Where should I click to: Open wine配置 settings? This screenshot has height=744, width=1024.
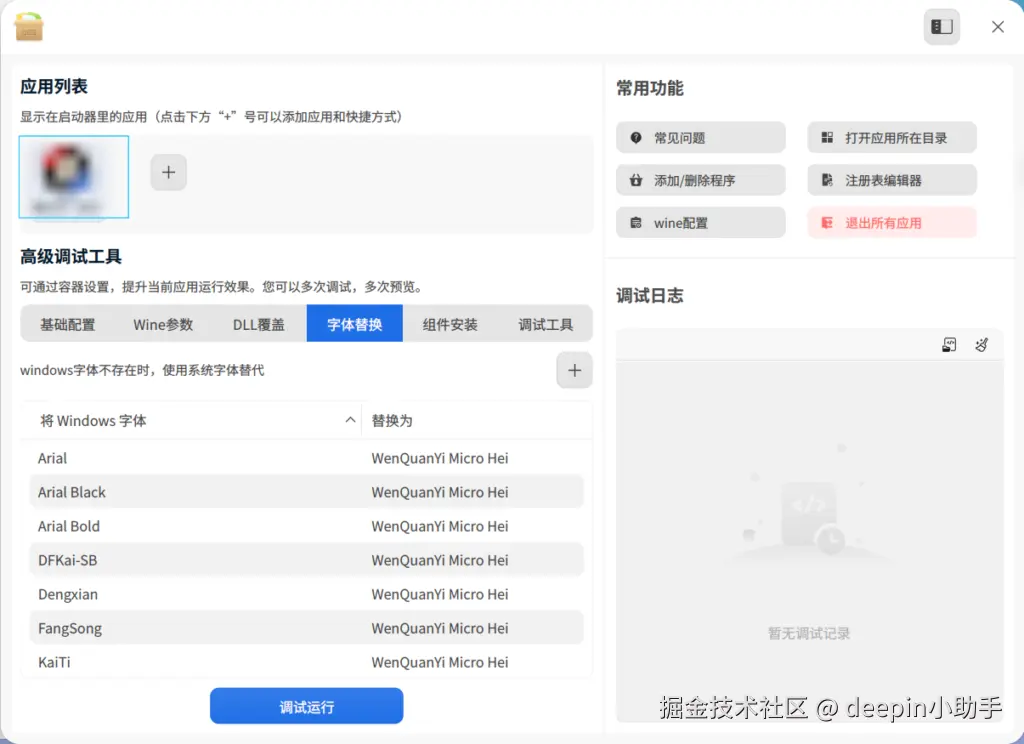pyautogui.click(x=701, y=223)
